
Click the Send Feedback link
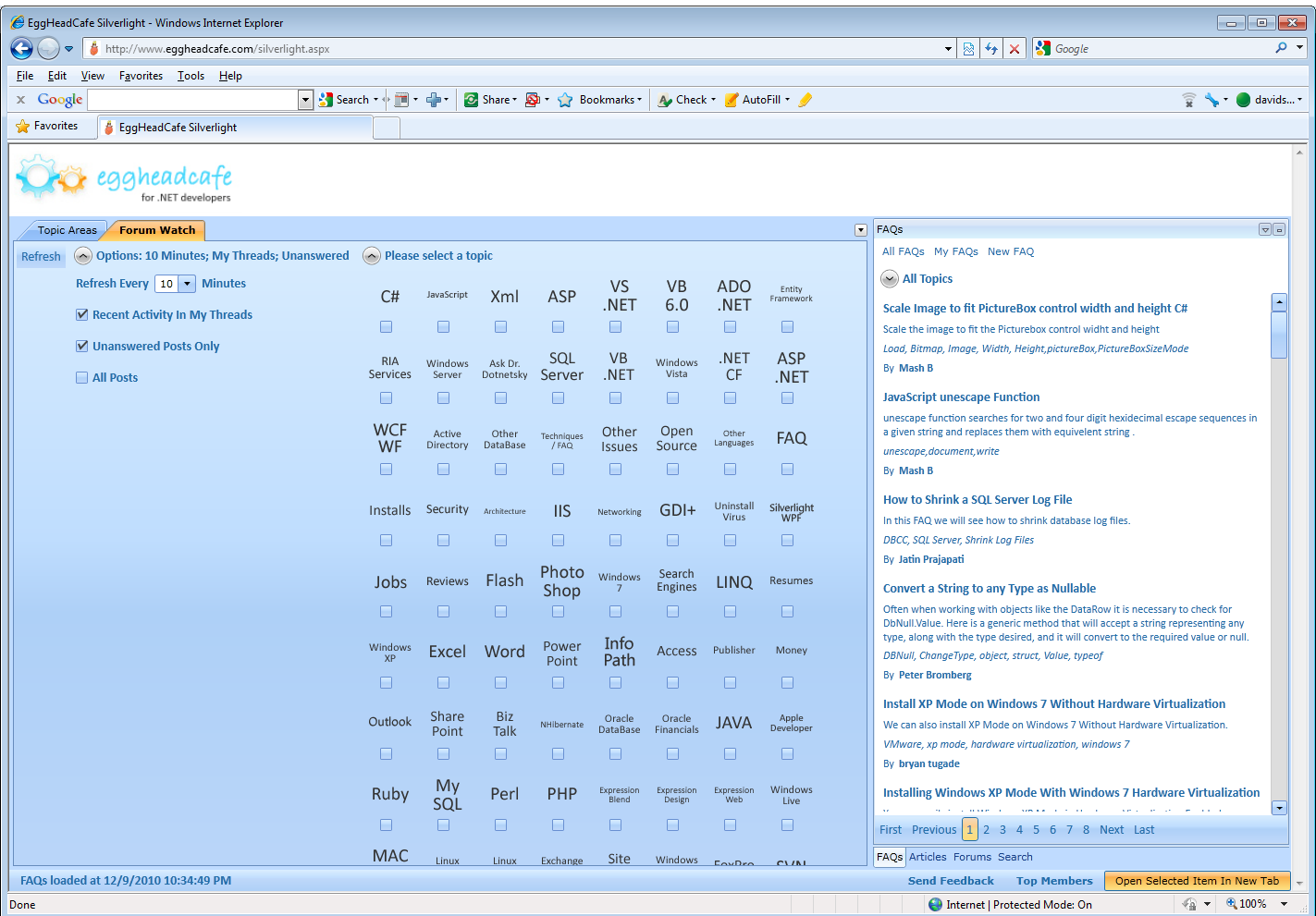coord(951,881)
